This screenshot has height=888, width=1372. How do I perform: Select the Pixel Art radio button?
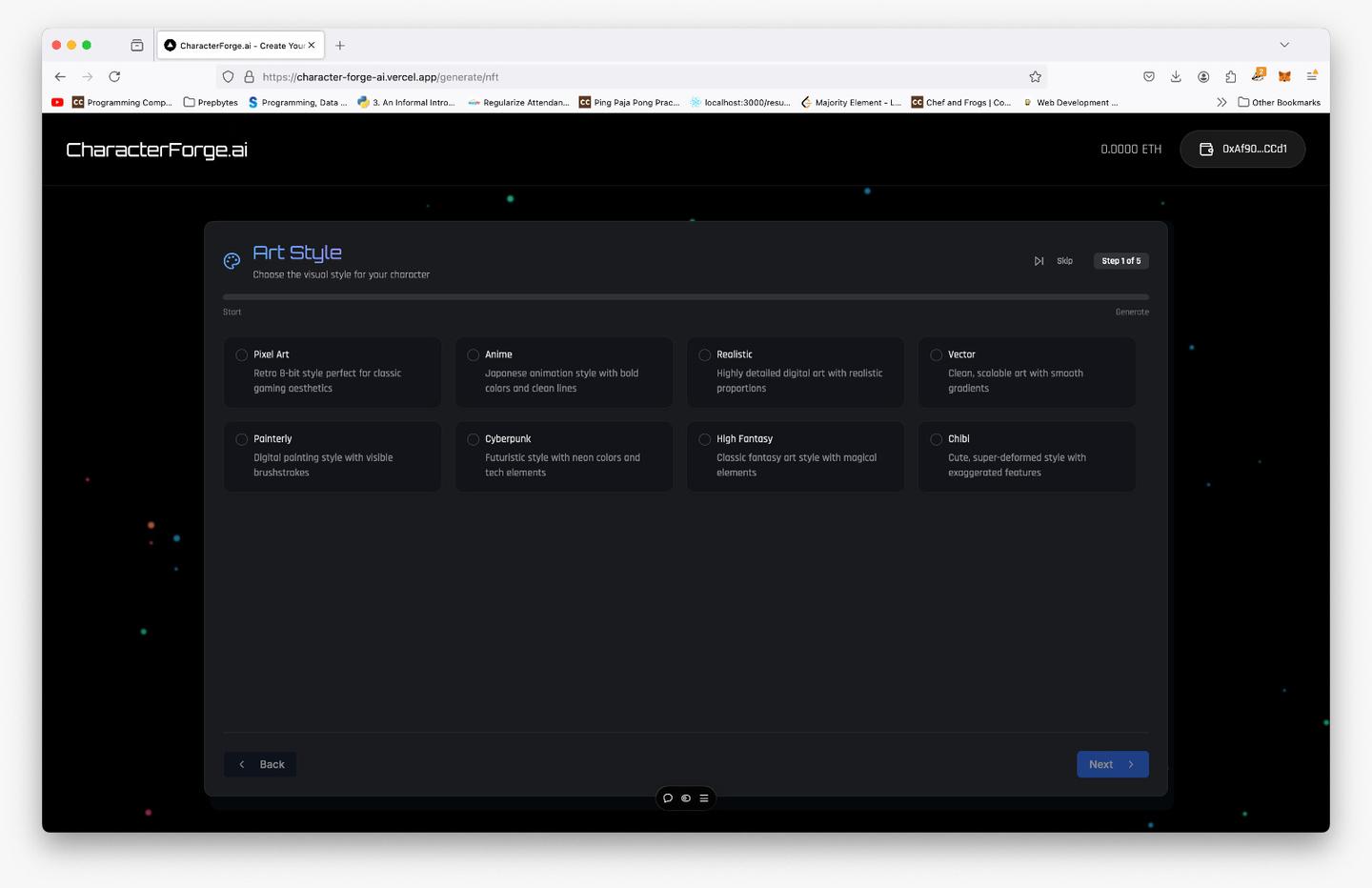[x=242, y=355]
